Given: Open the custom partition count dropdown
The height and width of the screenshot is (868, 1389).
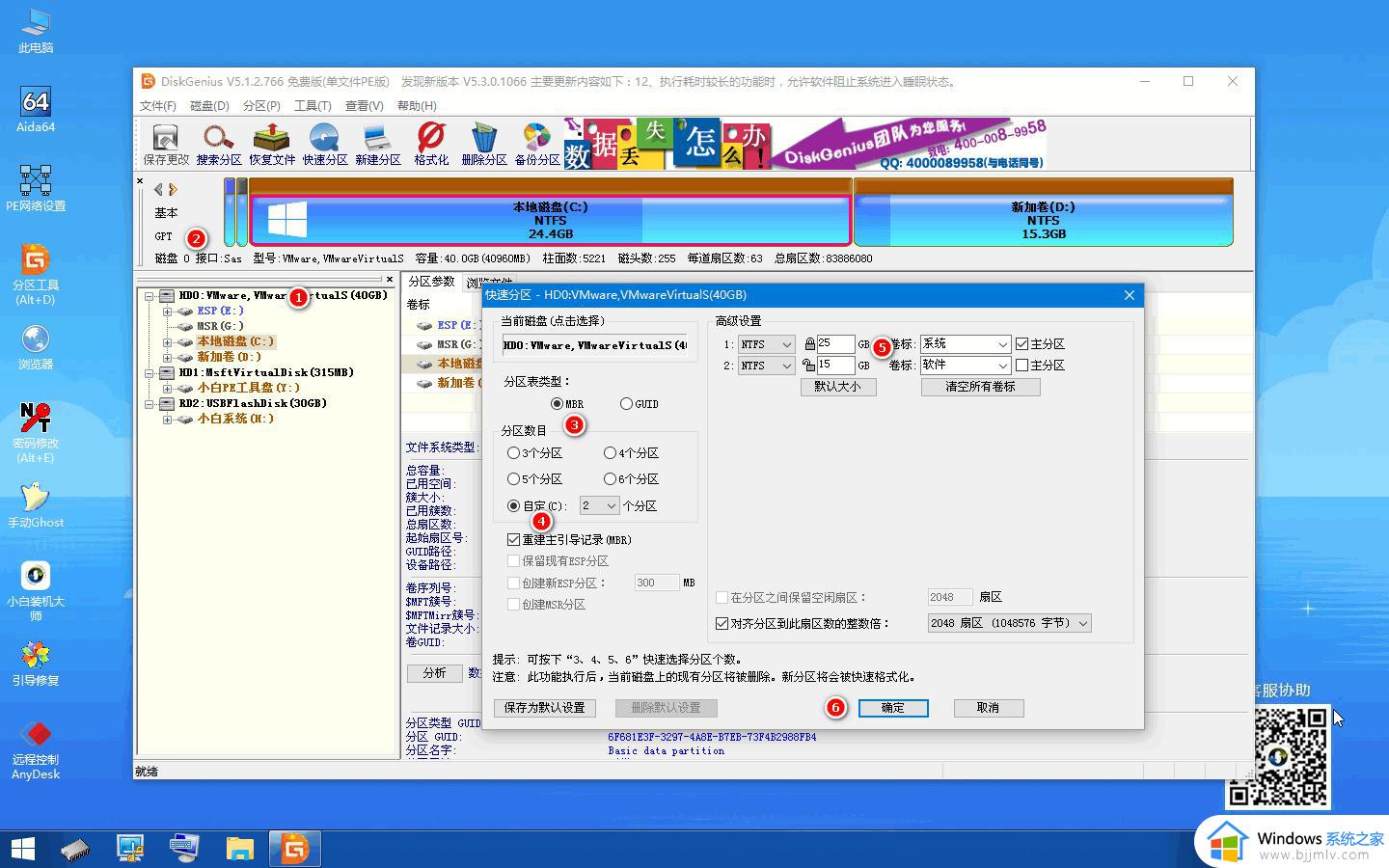Looking at the screenshot, I should [599, 506].
